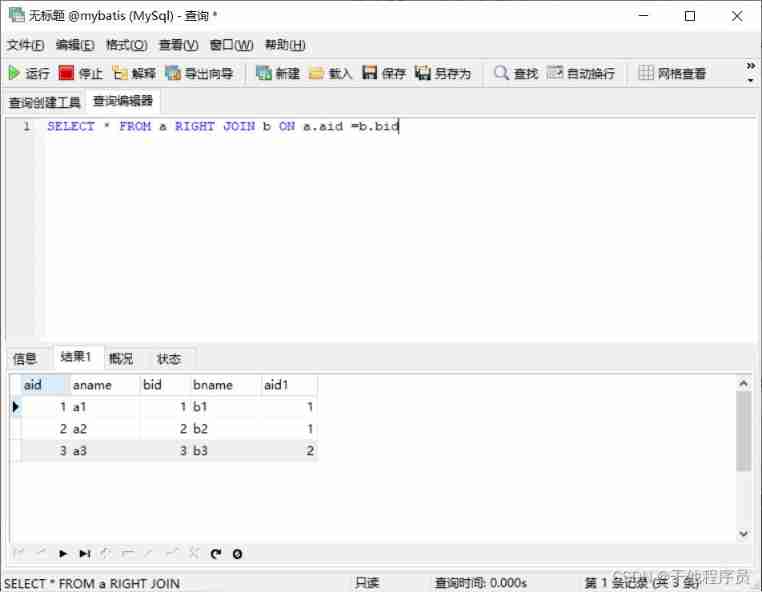Click the Explain (解释) toolbar icon
Screen dimensions: 762x592
click(x=134, y=73)
